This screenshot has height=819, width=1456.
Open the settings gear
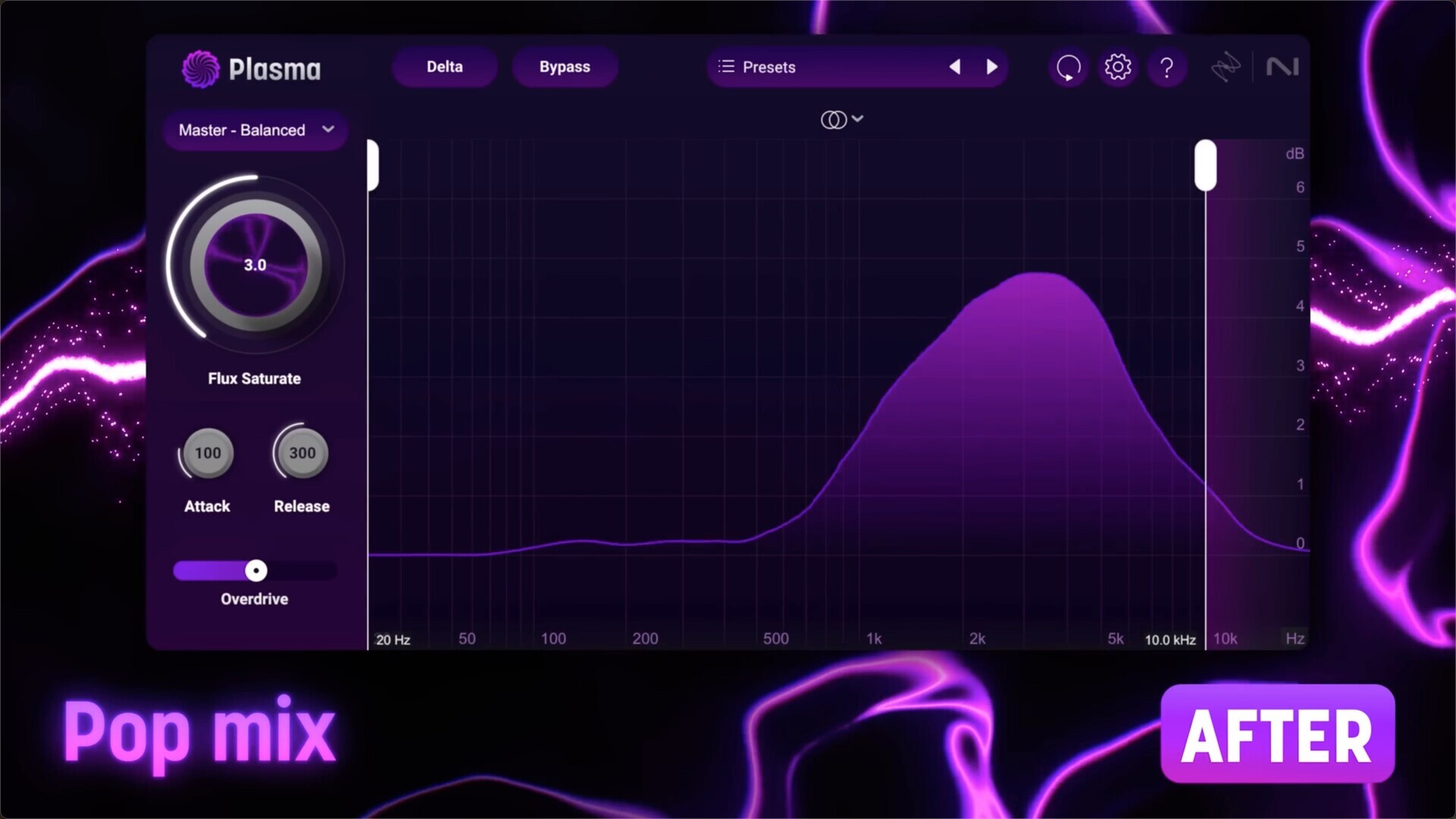1118,67
